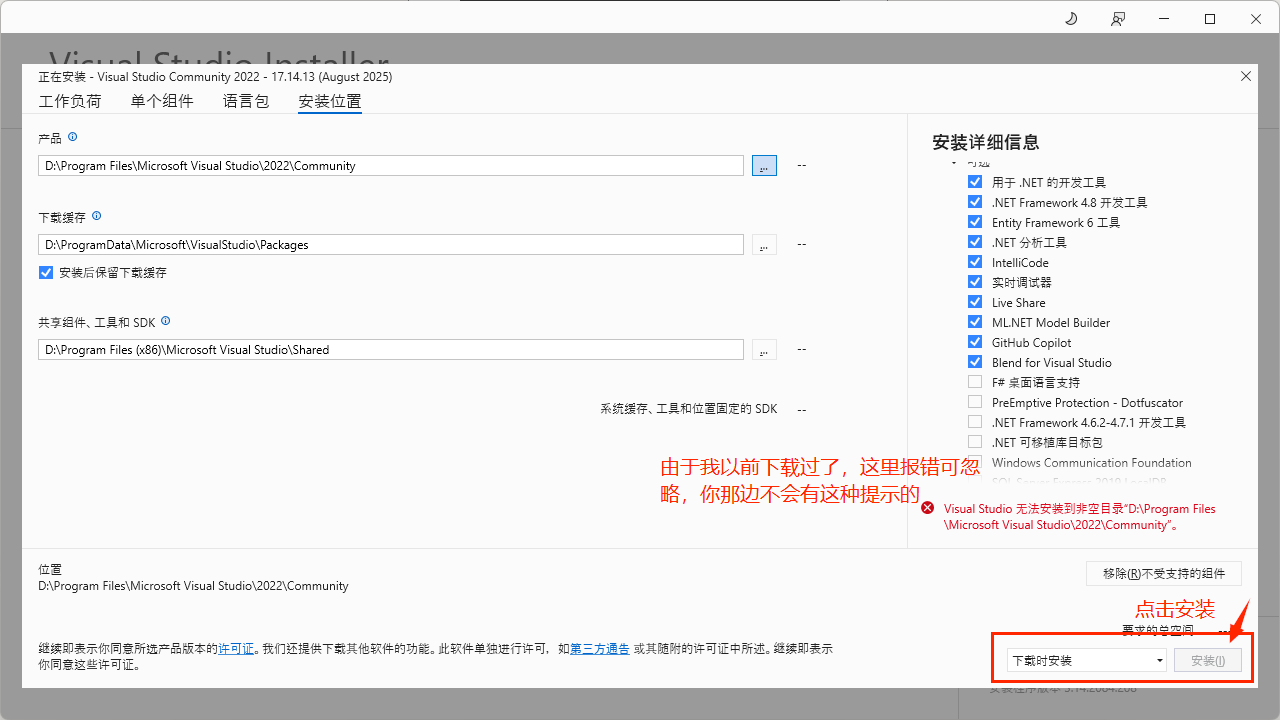Viewport: 1280px width, 720px height.
Task: Browse for the 下载缓存 folder location
Action: tap(764, 245)
